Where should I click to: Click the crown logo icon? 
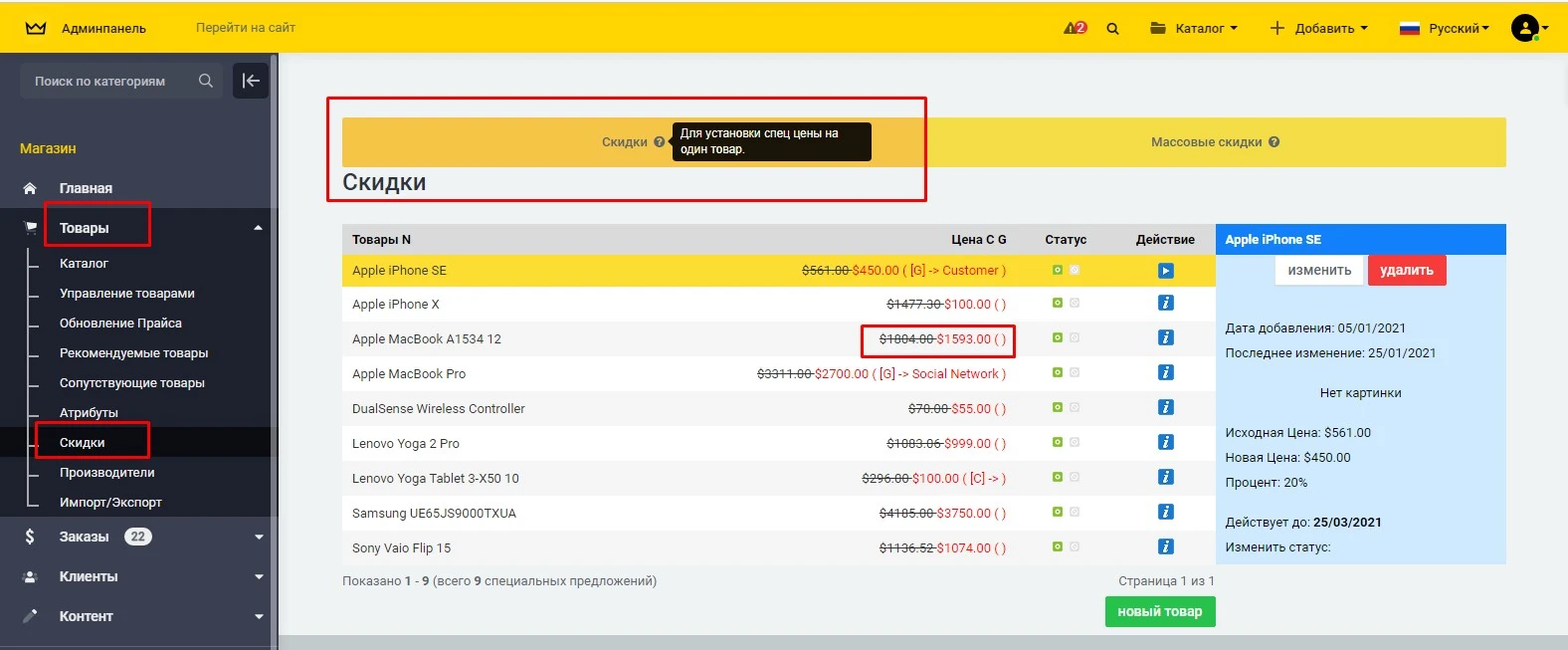36,28
